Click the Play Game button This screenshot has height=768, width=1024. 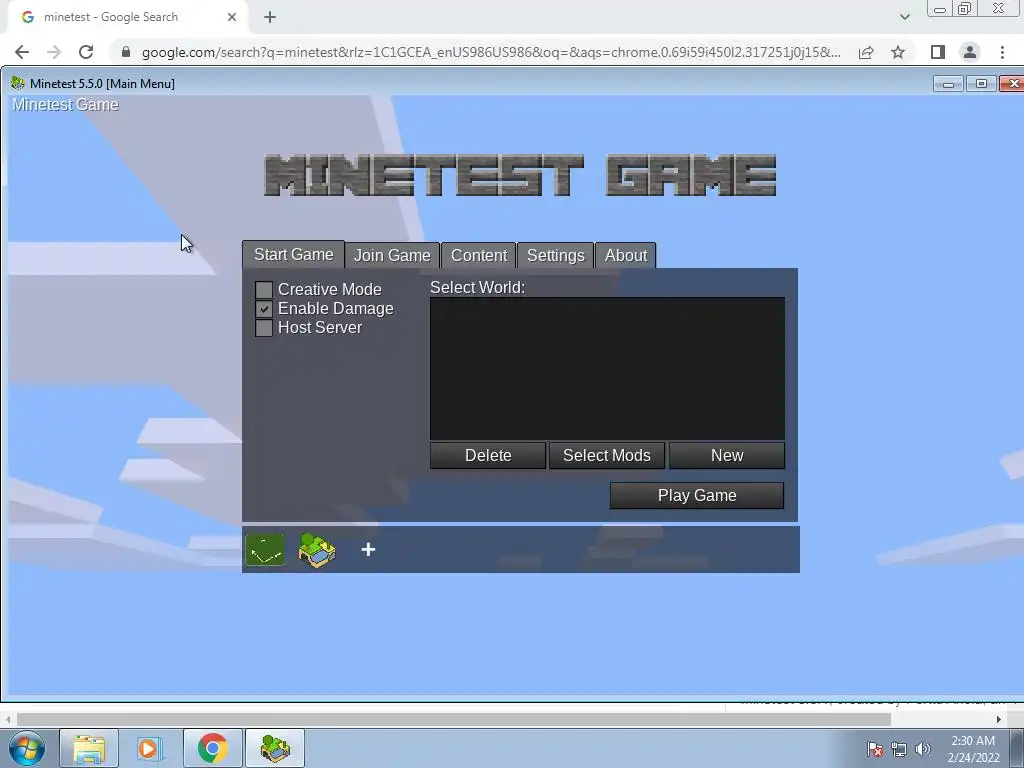pos(697,496)
